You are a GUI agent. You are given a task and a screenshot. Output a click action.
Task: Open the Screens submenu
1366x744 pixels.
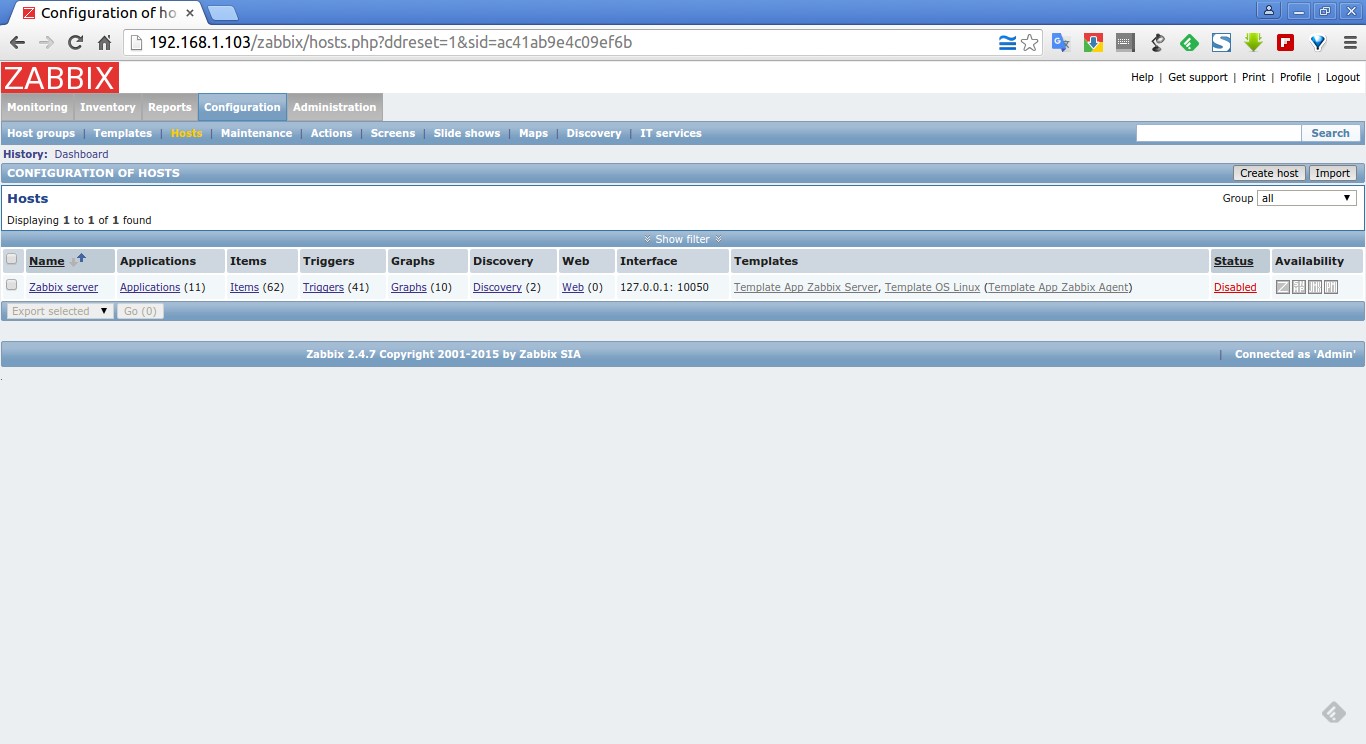pos(393,133)
